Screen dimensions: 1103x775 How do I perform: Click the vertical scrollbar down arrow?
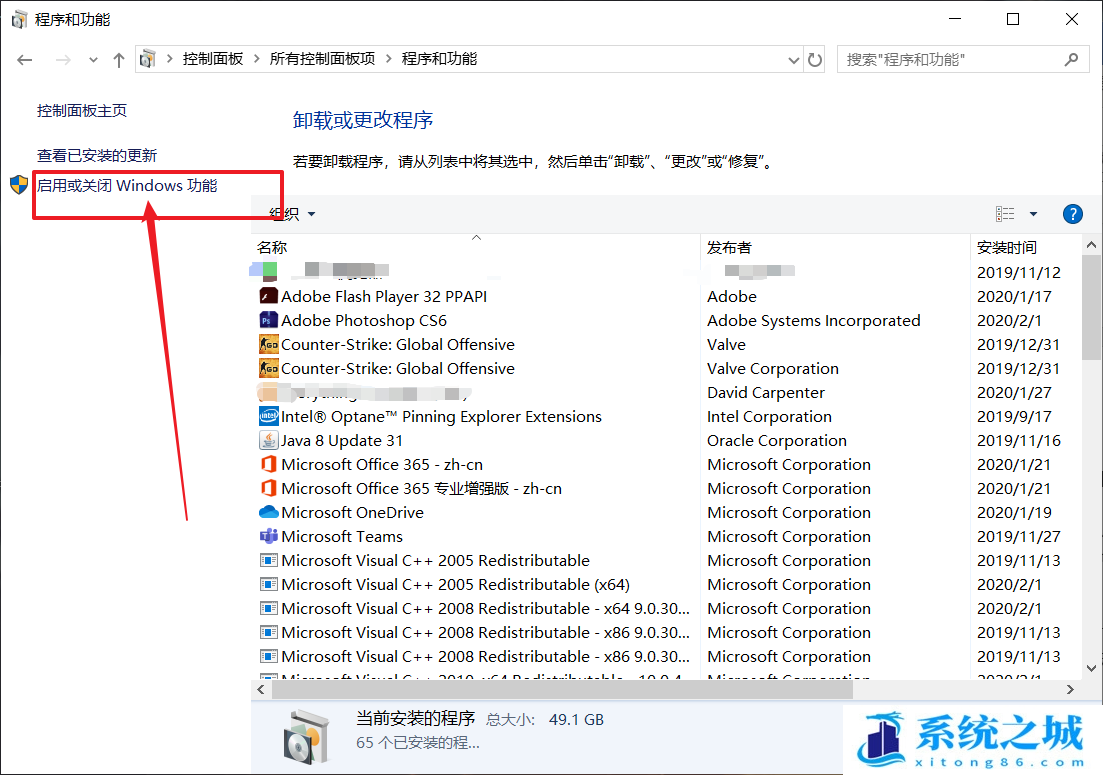point(1092,668)
